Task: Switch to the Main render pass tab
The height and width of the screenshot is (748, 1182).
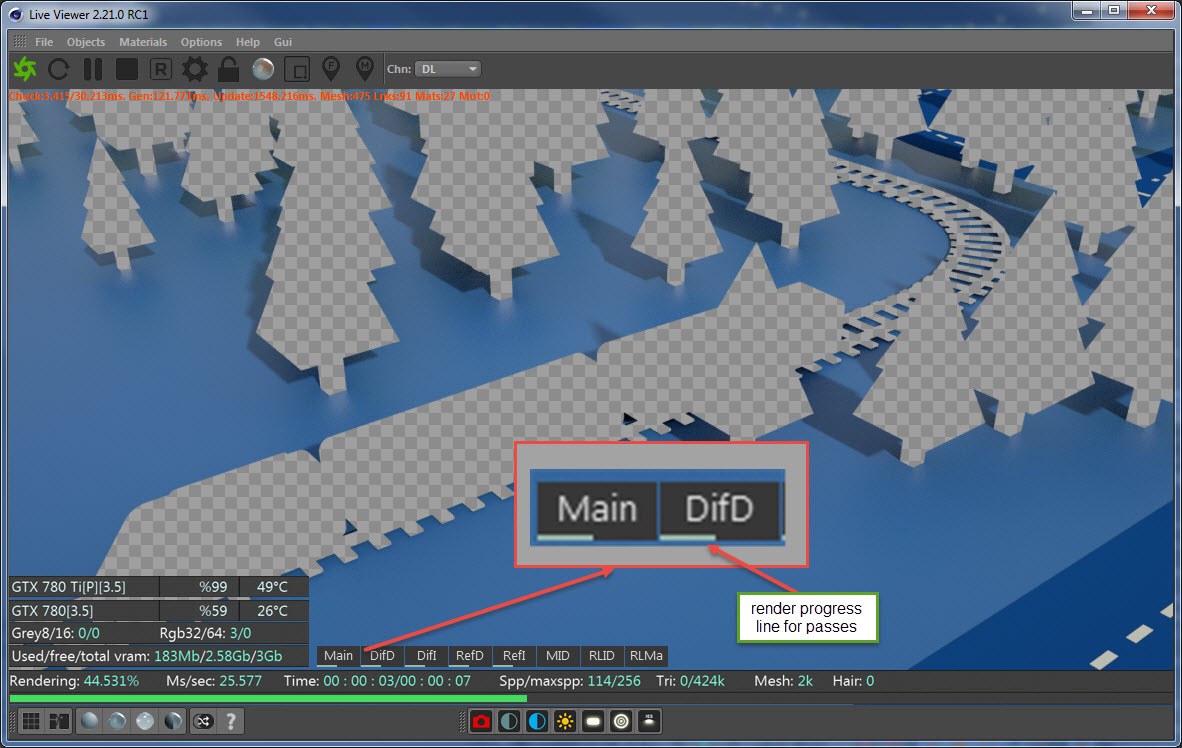Action: pos(338,656)
